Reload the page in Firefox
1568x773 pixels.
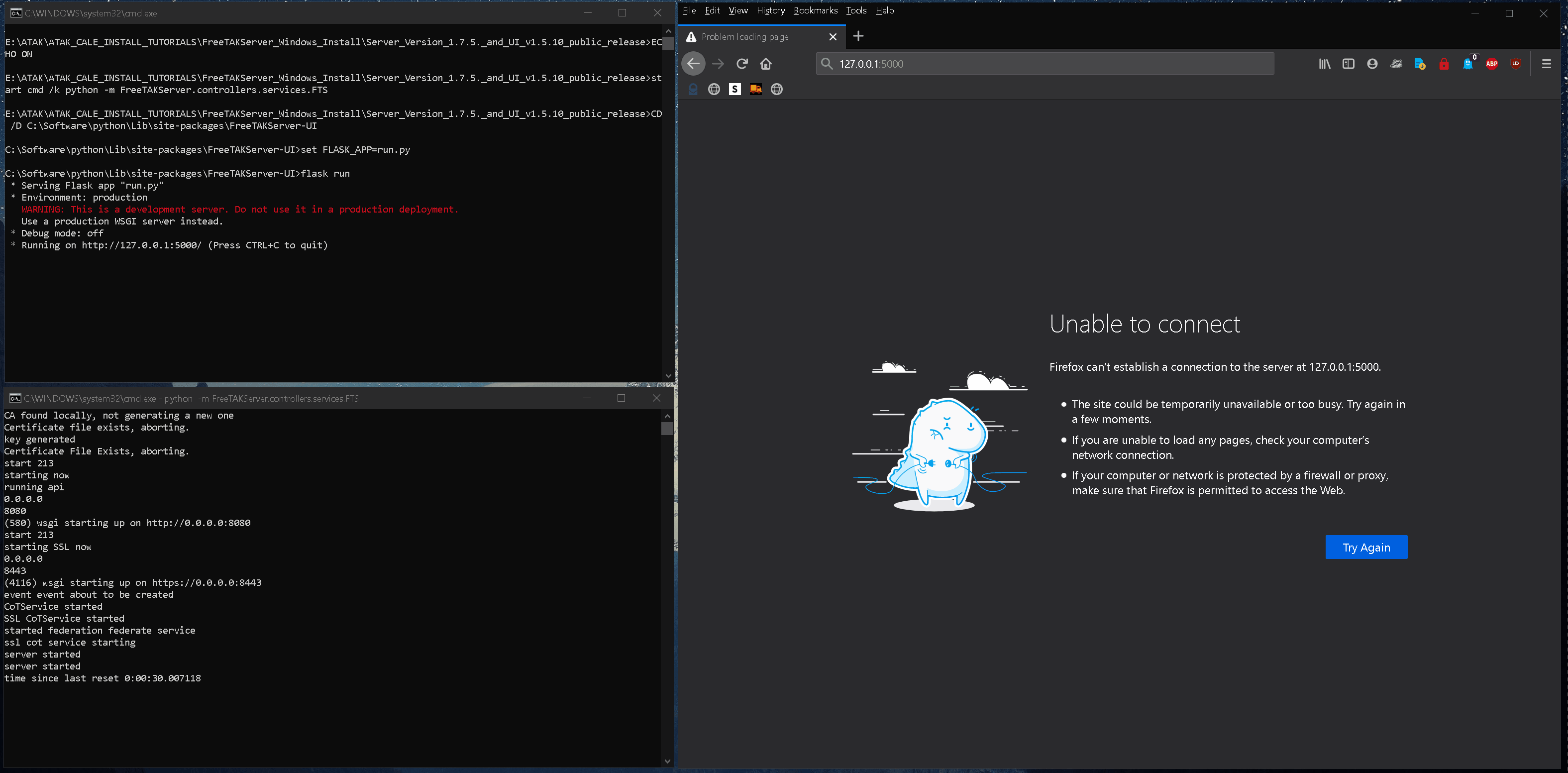coord(742,64)
